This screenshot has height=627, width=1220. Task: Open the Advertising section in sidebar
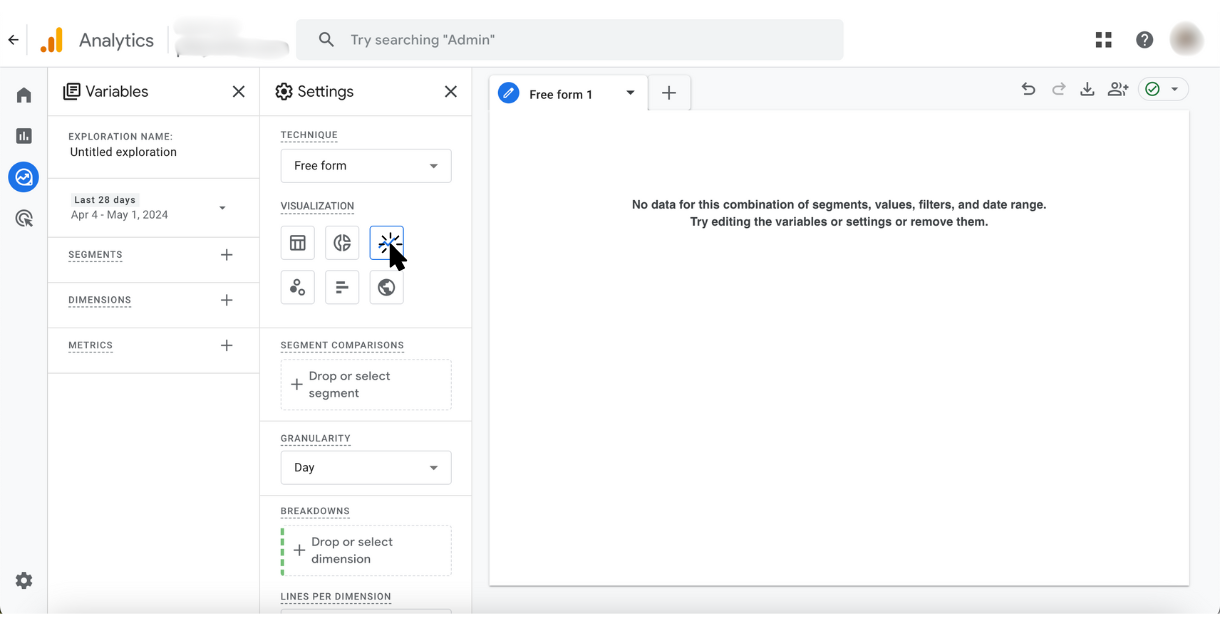click(x=24, y=218)
